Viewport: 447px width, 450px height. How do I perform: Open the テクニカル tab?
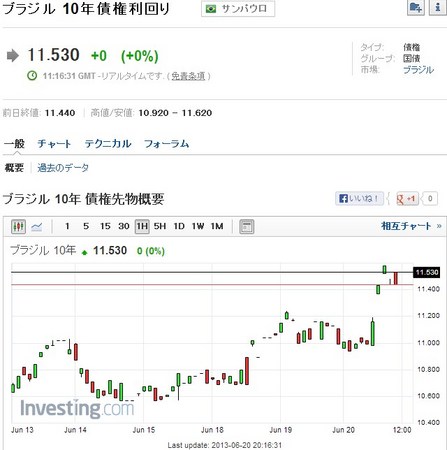(x=108, y=144)
